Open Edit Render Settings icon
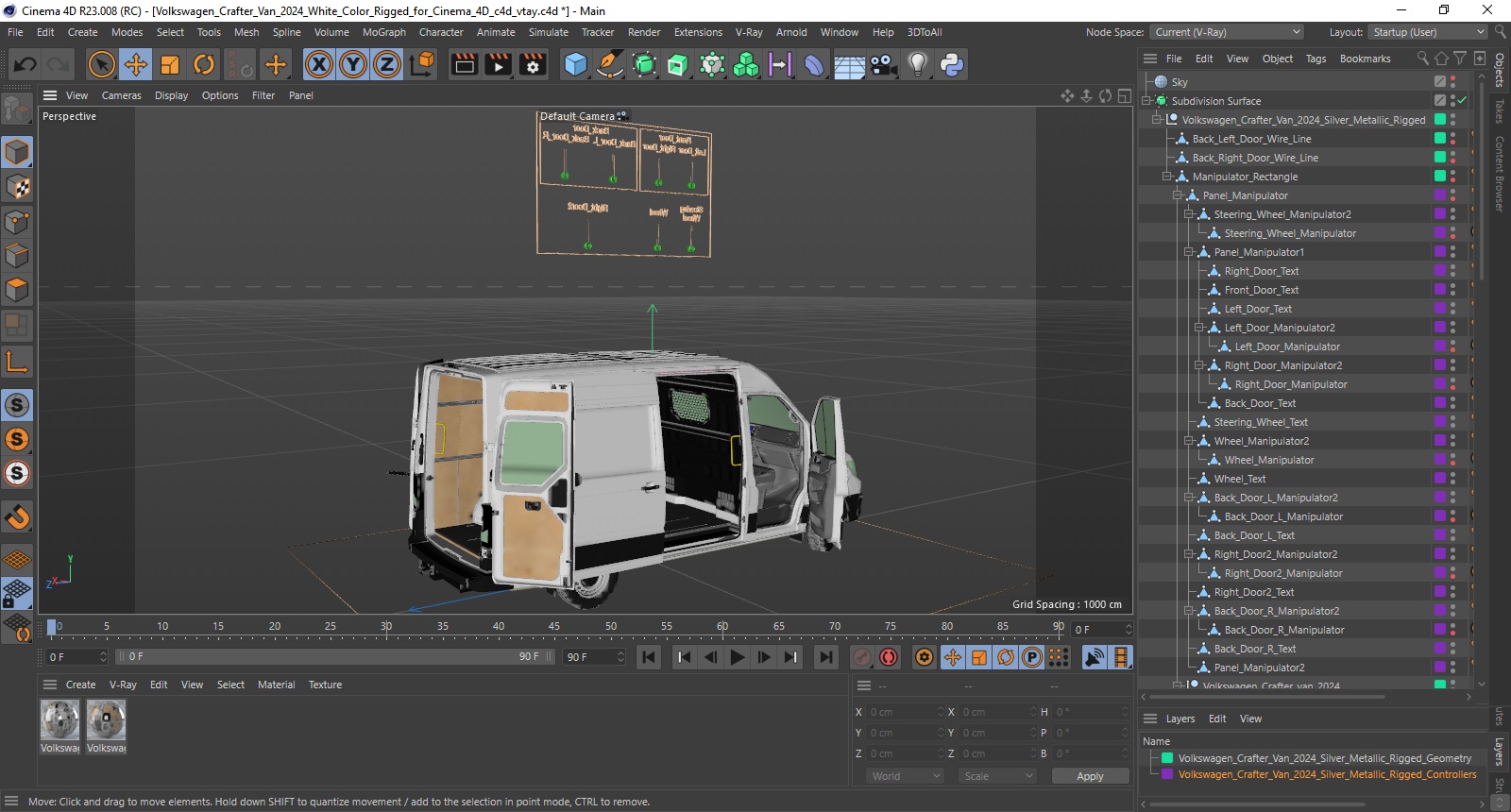 (x=533, y=64)
